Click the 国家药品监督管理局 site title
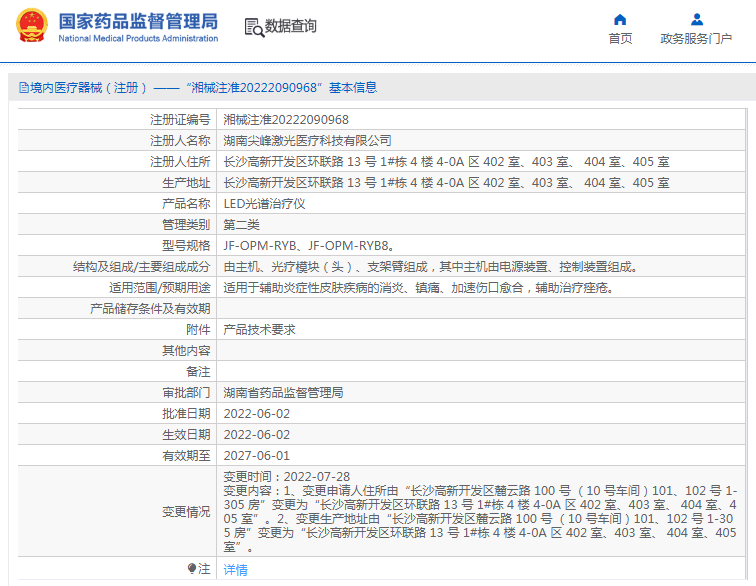This screenshot has width=756, height=586. point(138,22)
